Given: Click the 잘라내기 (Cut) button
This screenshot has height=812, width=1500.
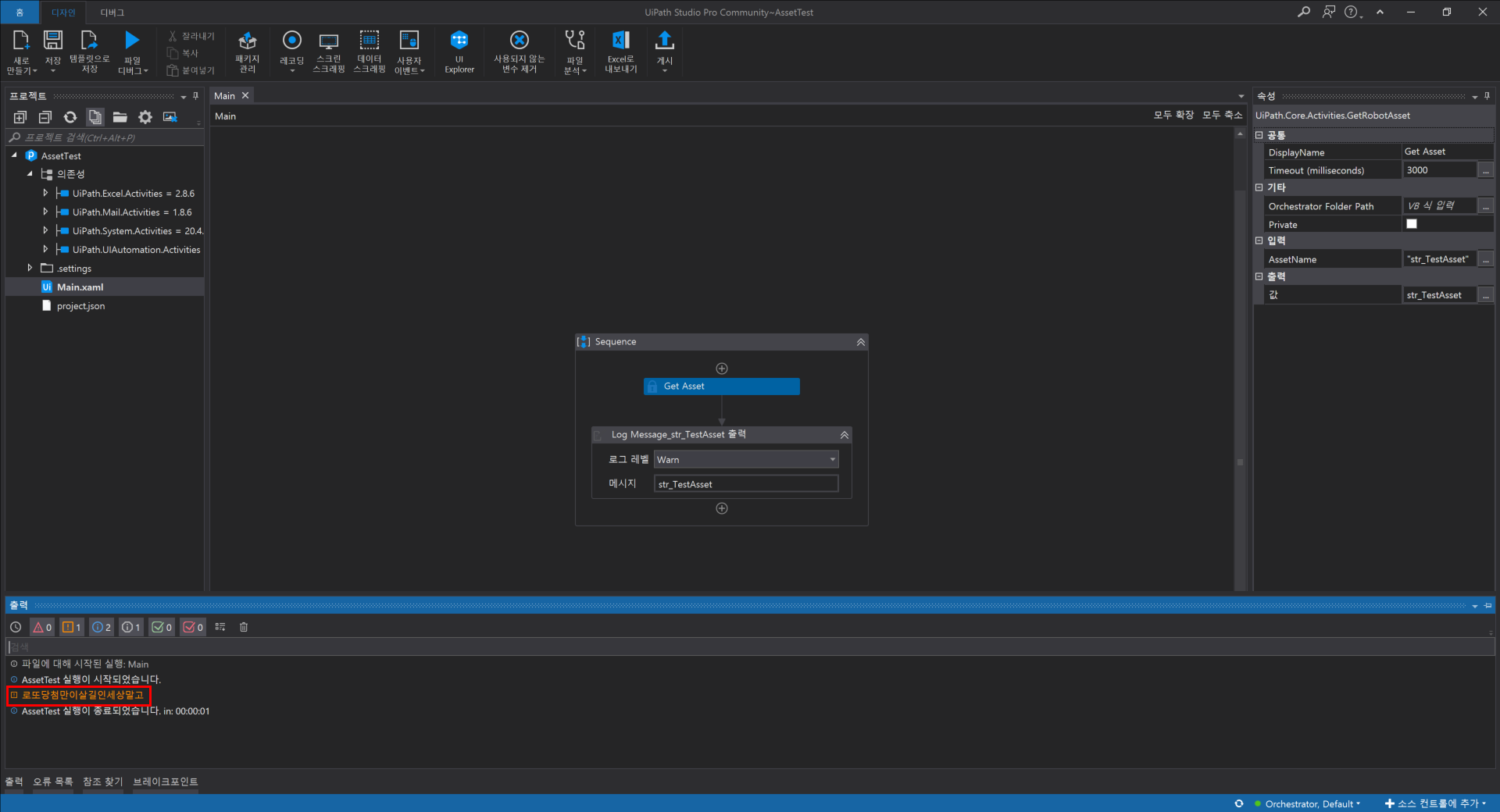Looking at the screenshot, I should (x=191, y=36).
